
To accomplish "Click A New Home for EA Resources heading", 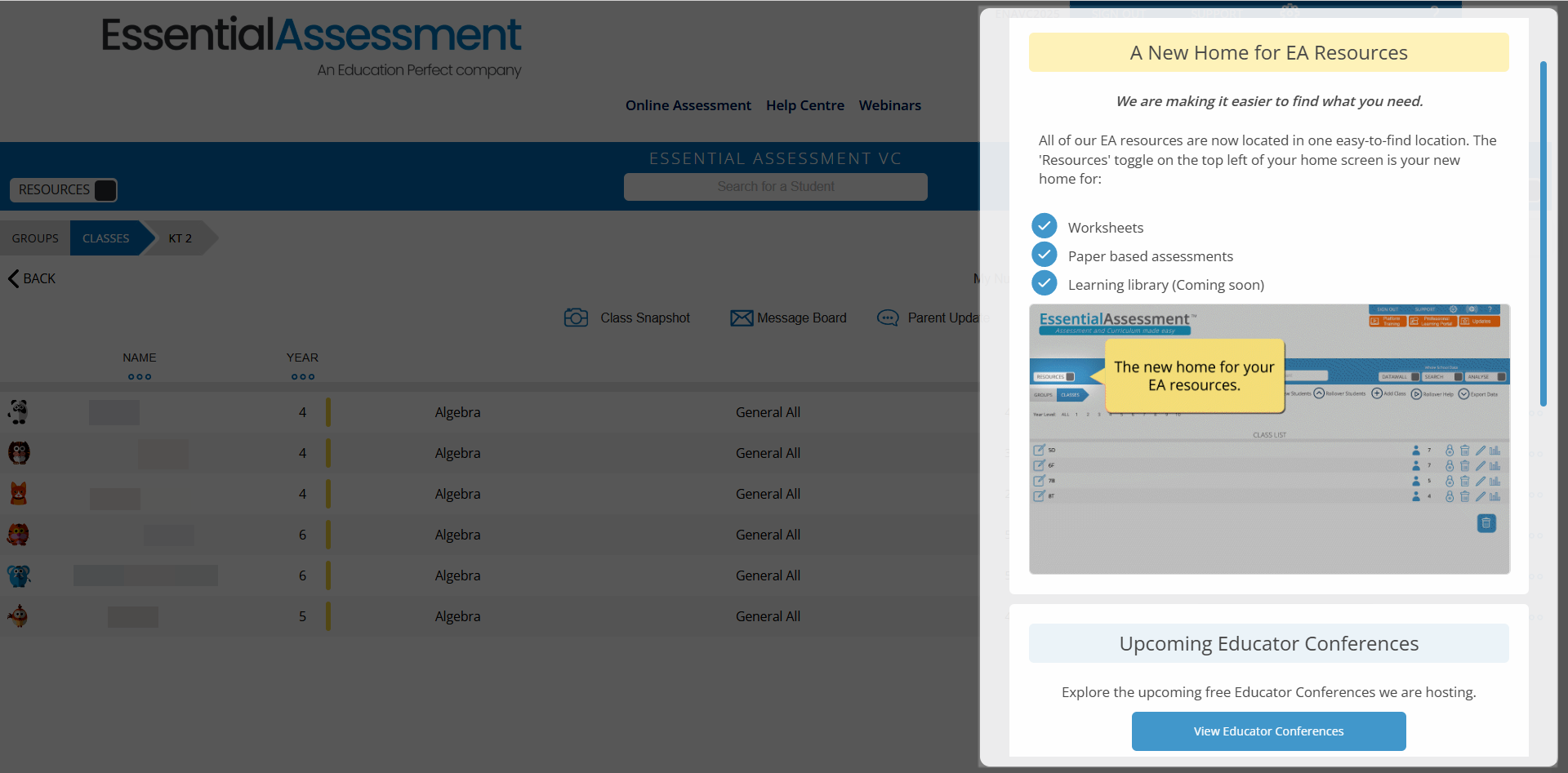I will point(1268,53).
